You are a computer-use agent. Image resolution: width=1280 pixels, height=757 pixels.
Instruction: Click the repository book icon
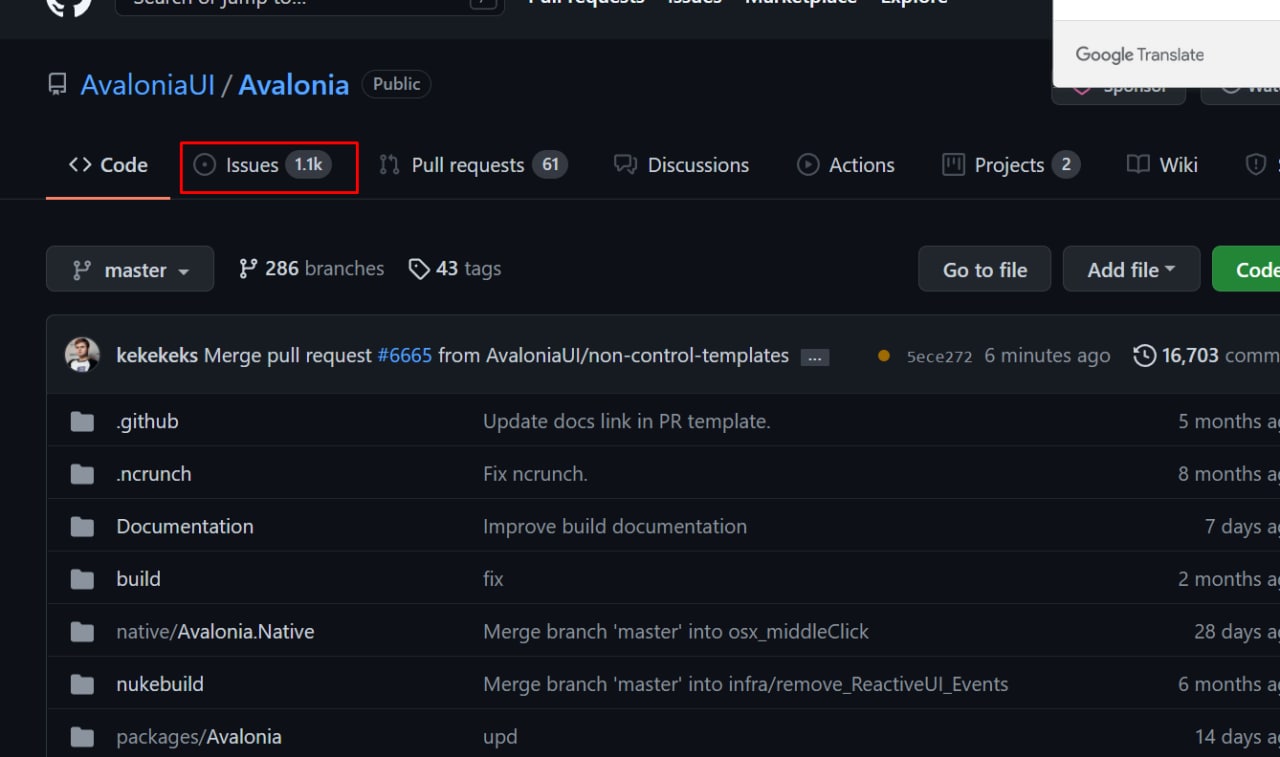(58, 84)
